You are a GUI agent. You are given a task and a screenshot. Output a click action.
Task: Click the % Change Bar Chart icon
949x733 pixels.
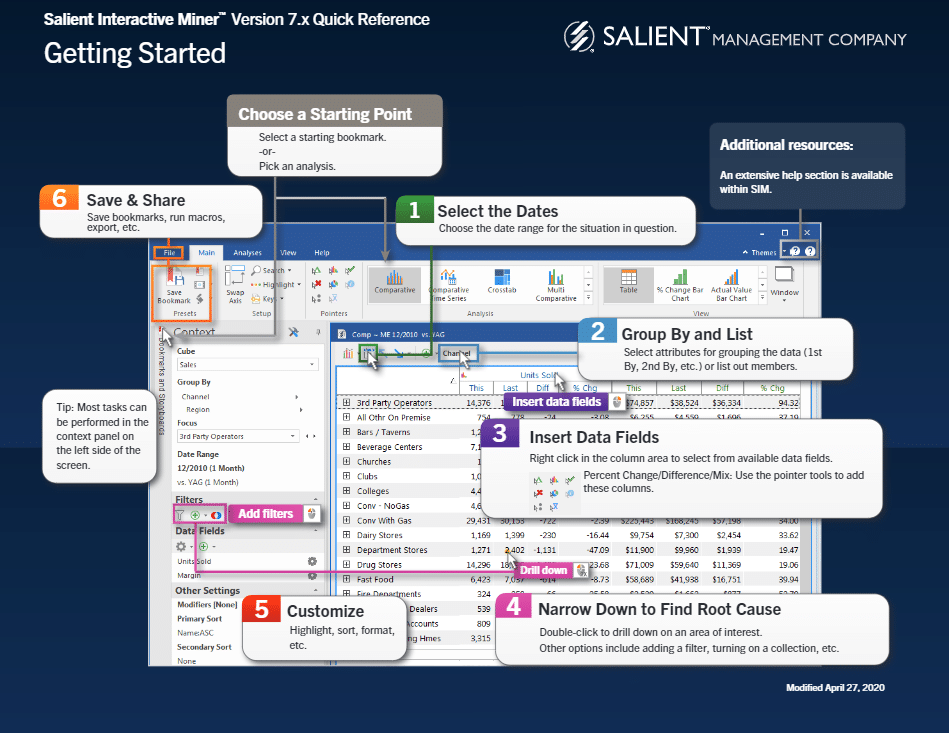[x=680, y=282]
